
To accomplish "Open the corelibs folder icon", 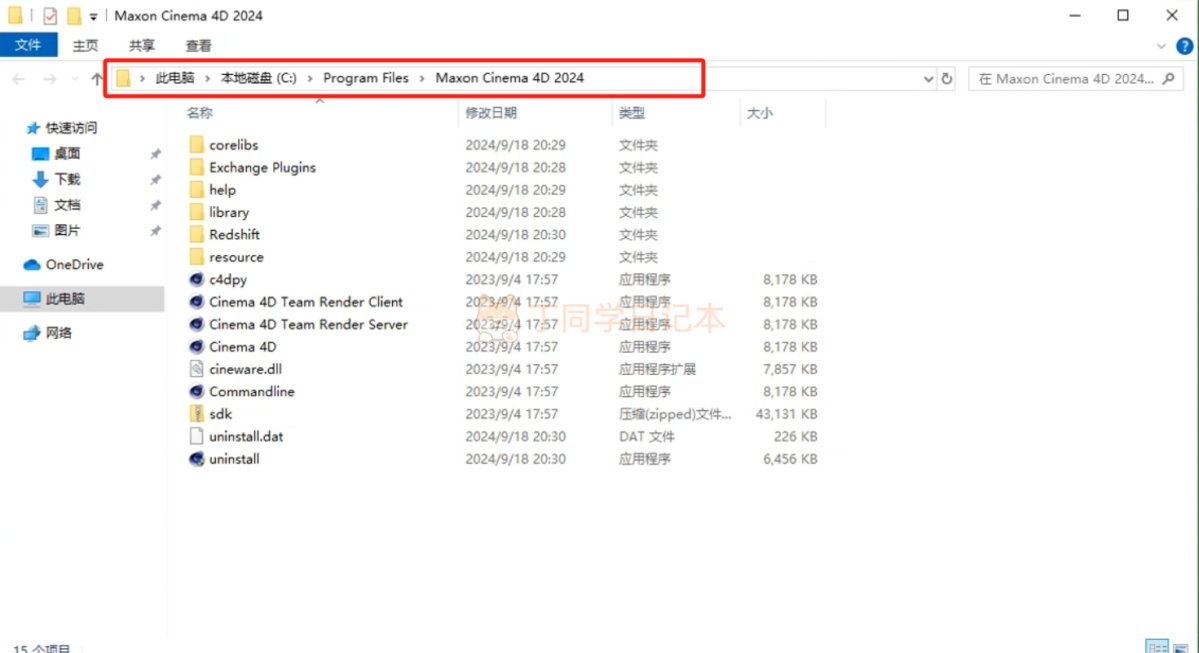I will click(x=197, y=145).
